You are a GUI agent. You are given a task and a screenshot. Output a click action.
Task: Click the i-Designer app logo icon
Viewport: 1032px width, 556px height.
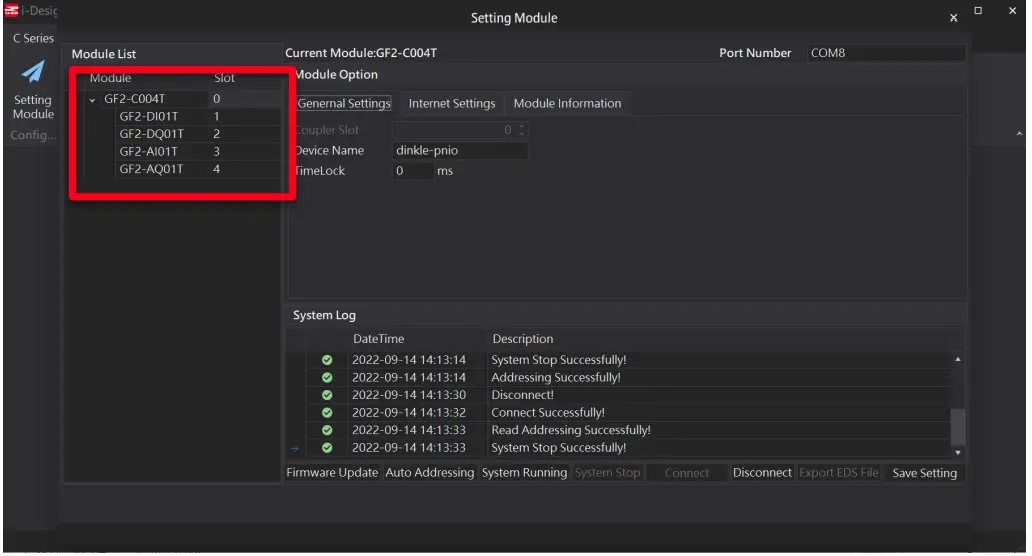click(x=10, y=10)
